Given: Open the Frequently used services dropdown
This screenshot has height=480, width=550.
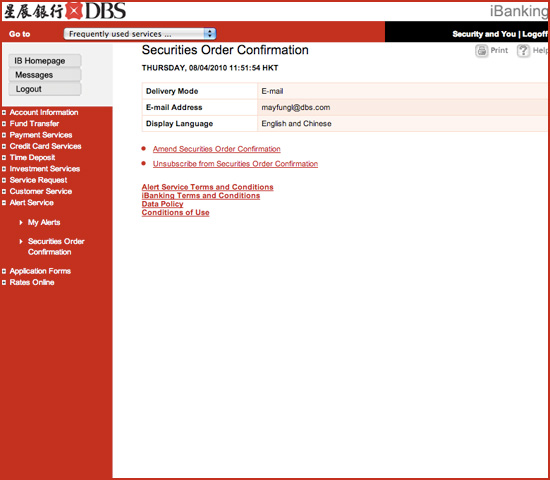Looking at the screenshot, I should point(140,34).
